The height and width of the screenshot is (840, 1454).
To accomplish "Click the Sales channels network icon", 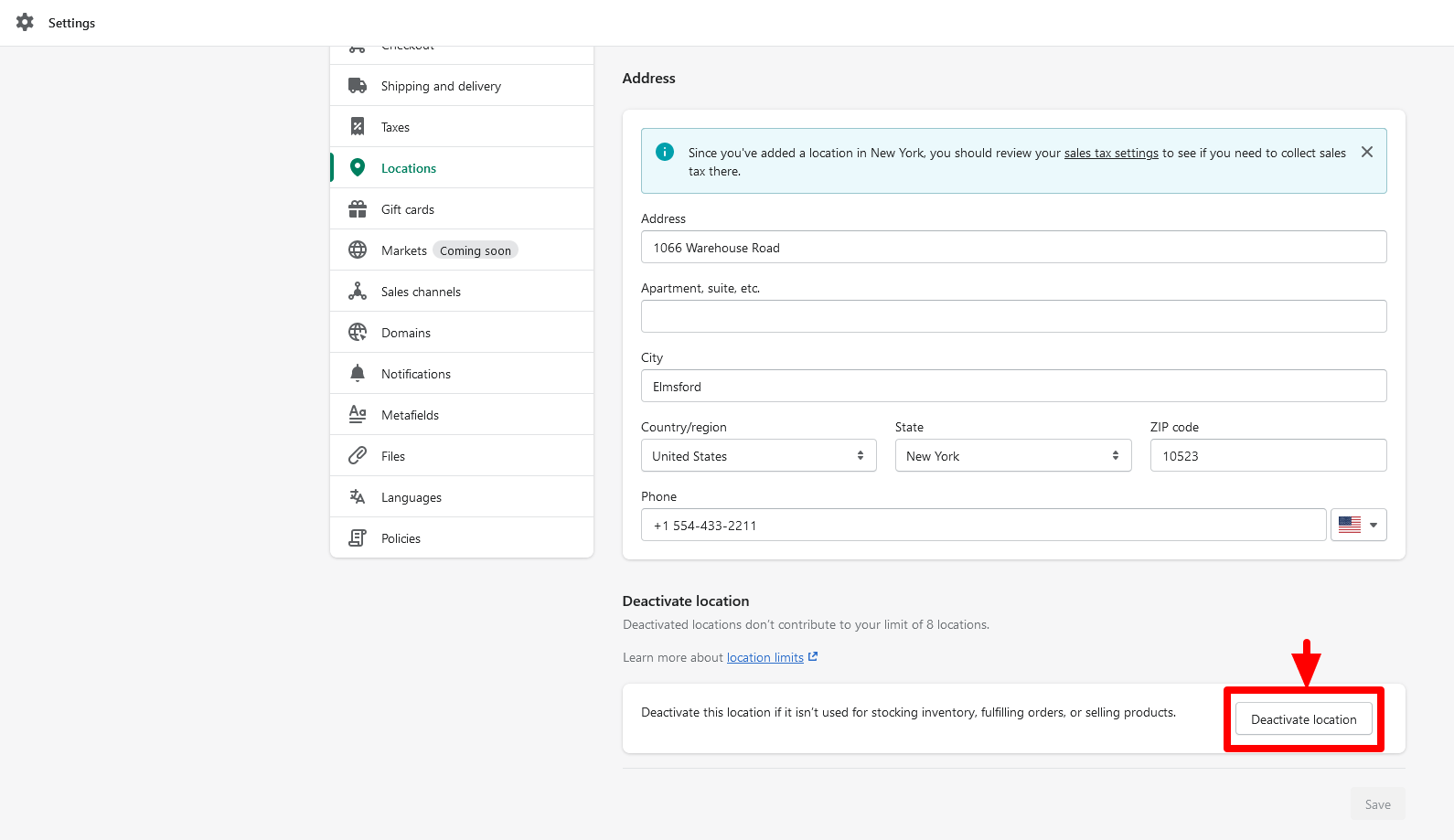I will coord(358,292).
